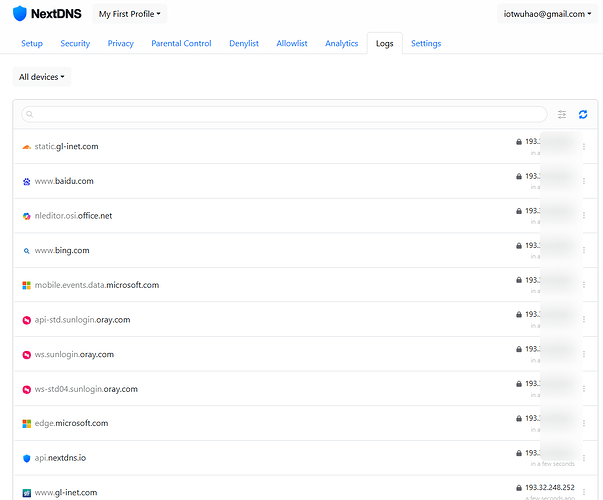
Task: Click the lock icon on the www.bing.com row
Action: tap(519, 245)
